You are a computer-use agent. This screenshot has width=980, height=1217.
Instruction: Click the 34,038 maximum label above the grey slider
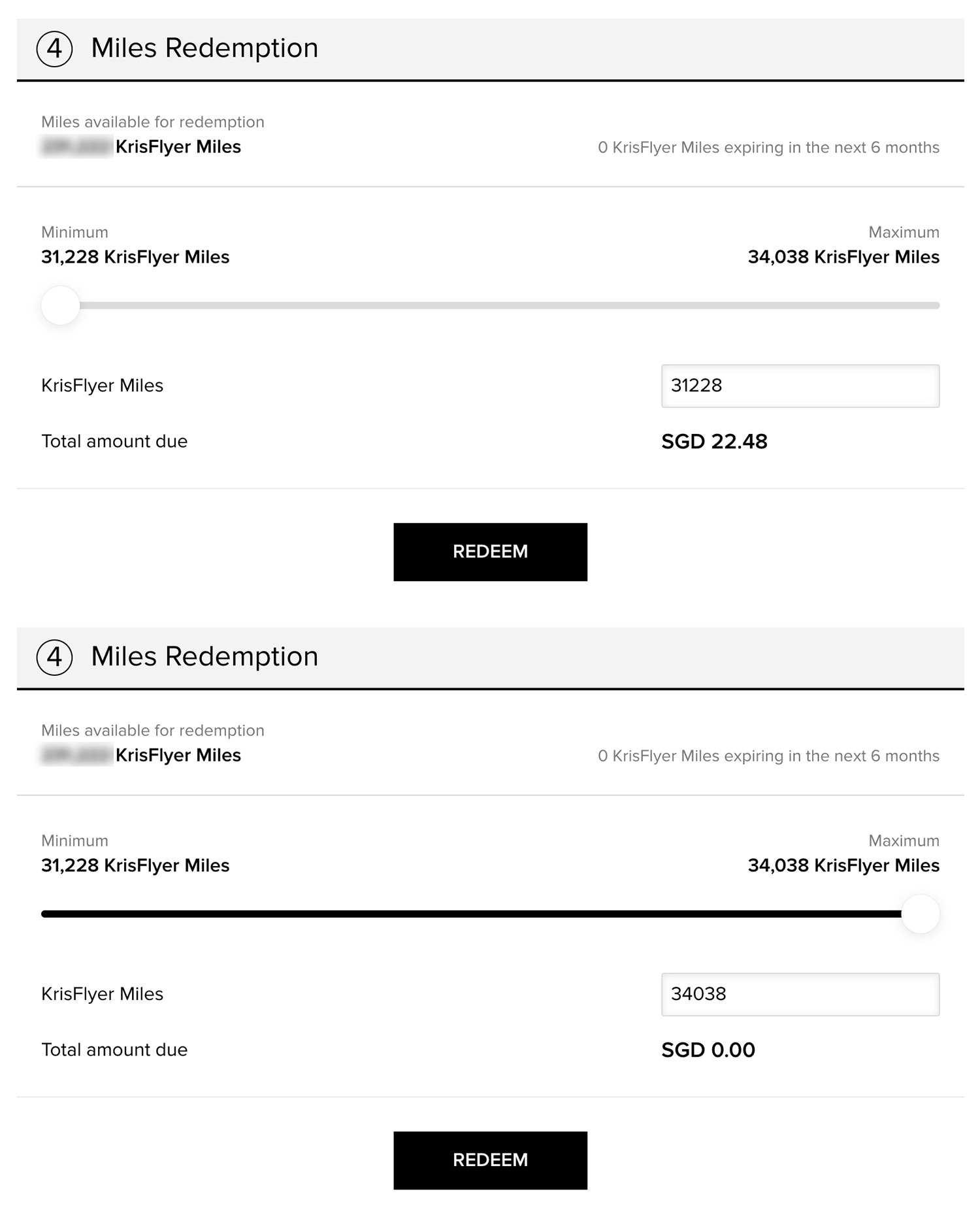843,258
